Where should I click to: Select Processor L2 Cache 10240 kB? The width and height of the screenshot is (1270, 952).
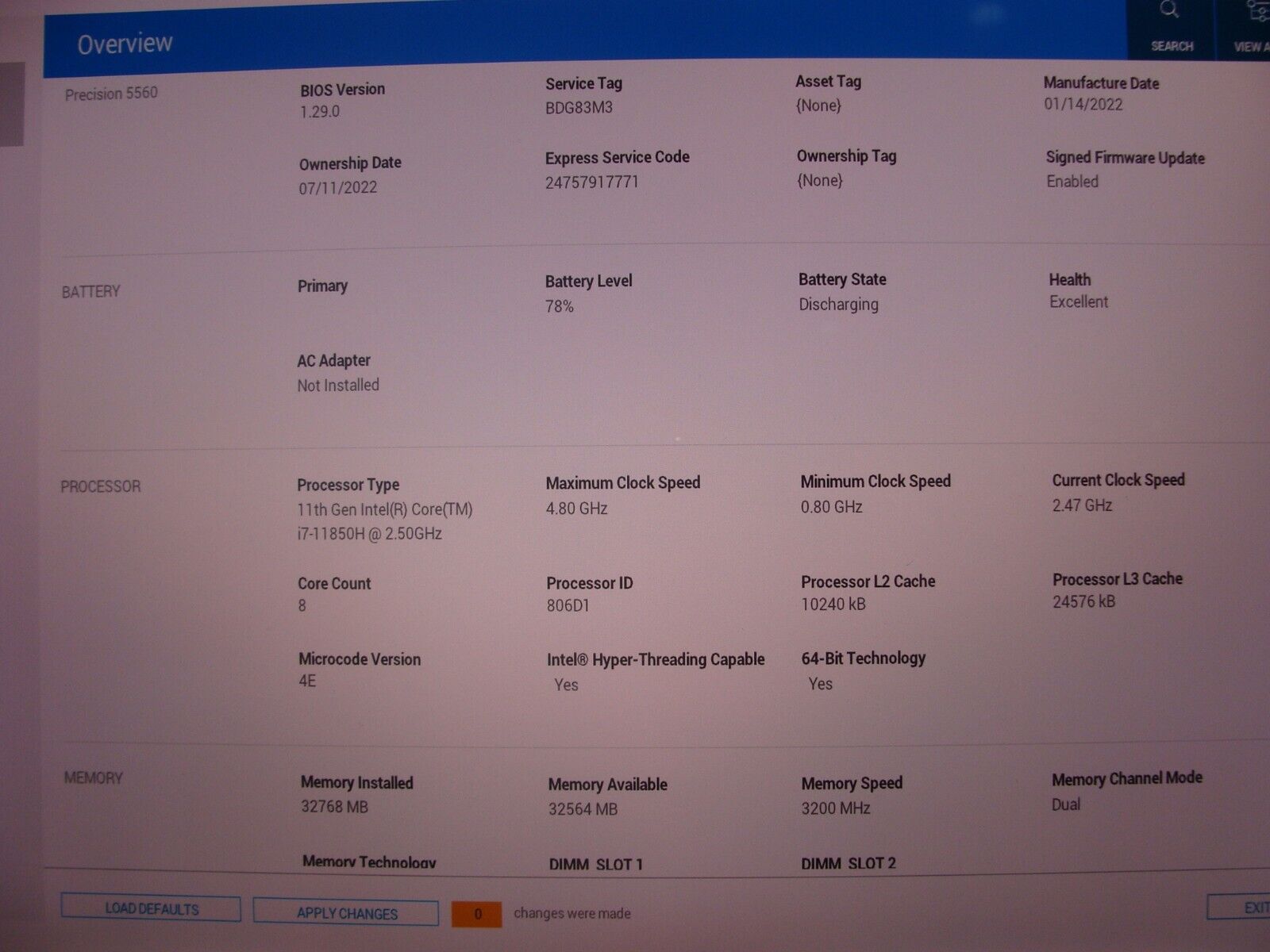(833, 604)
